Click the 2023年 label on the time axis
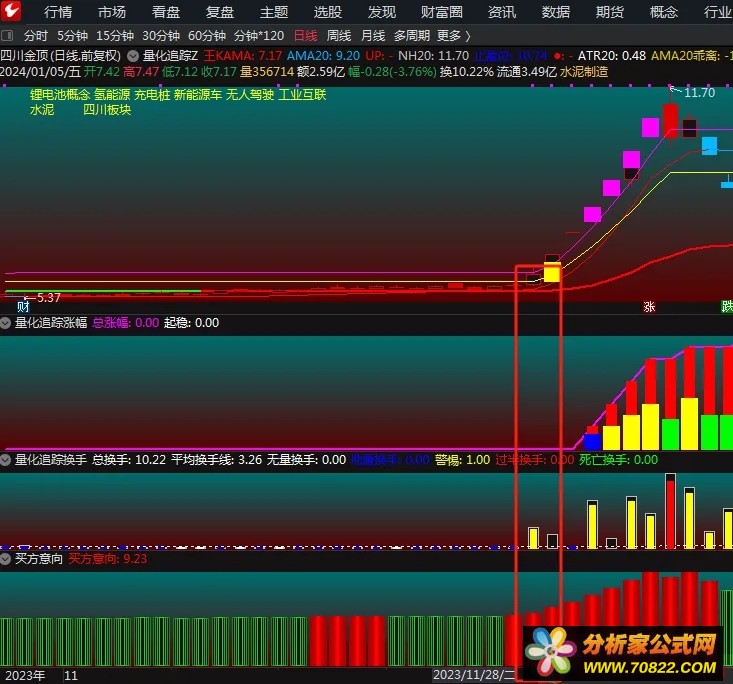This screenshot has width=733, height=684. [25, 676]
